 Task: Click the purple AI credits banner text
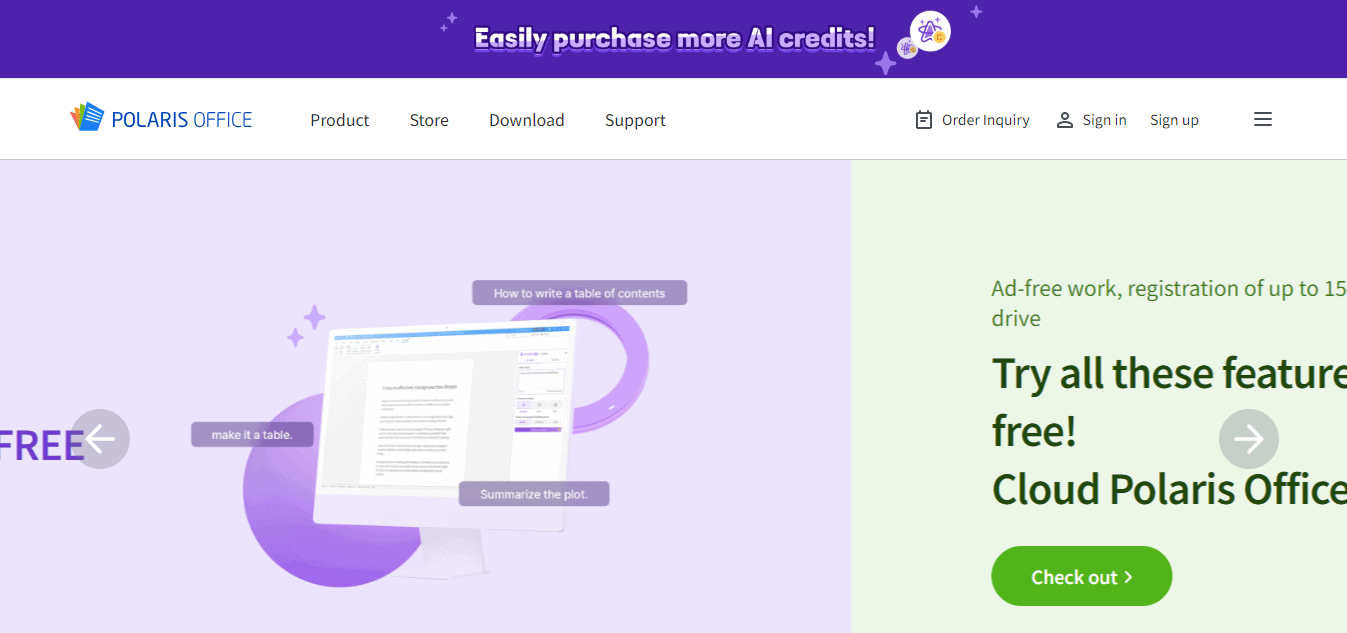[x=674, y=39]
